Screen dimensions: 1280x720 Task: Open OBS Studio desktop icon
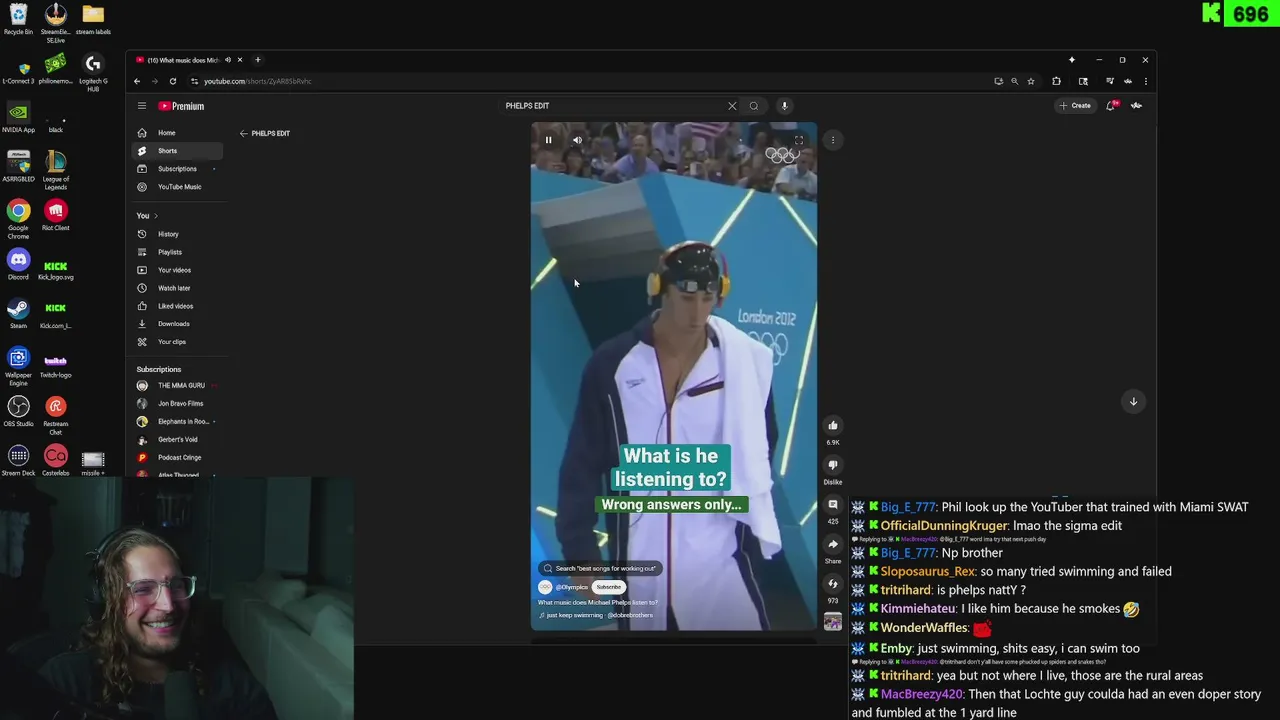coord(18,411)
